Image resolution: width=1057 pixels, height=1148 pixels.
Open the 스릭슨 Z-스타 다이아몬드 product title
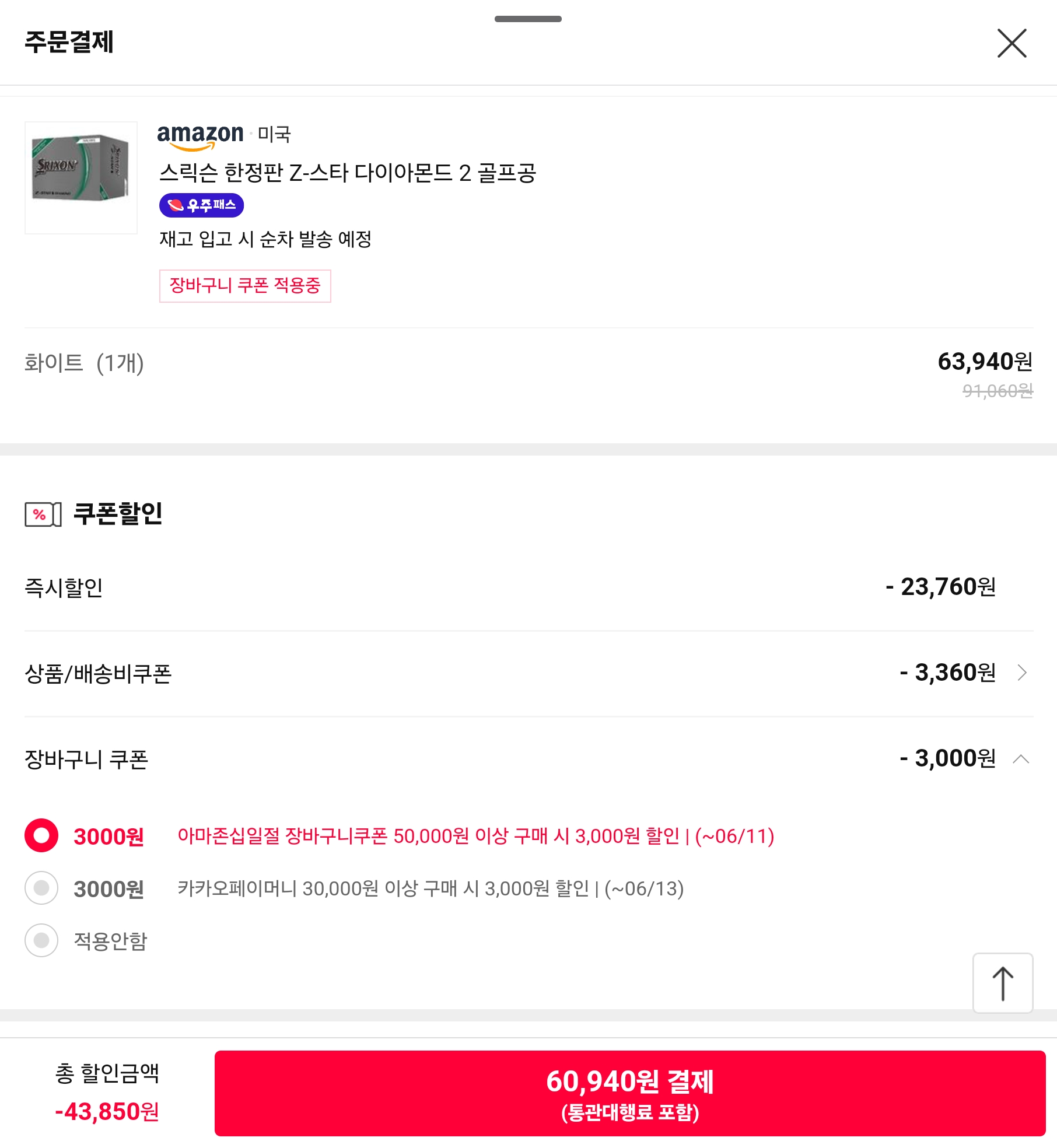point(348,173)
